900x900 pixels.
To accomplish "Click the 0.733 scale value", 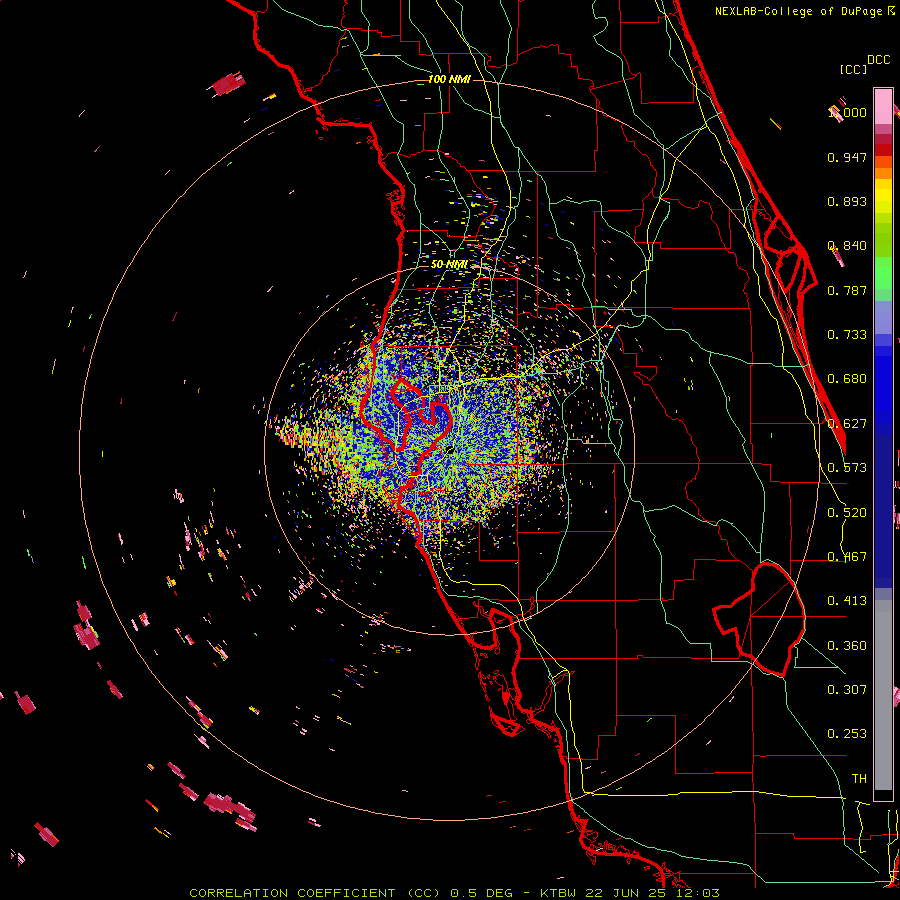I will (847, 335).
